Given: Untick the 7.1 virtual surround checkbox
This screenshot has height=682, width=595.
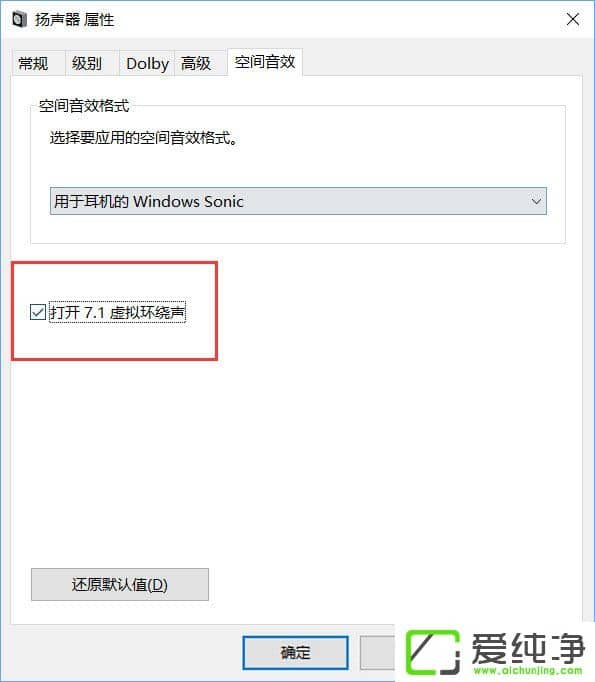Looking at the screenshot, I should point(38,312).
